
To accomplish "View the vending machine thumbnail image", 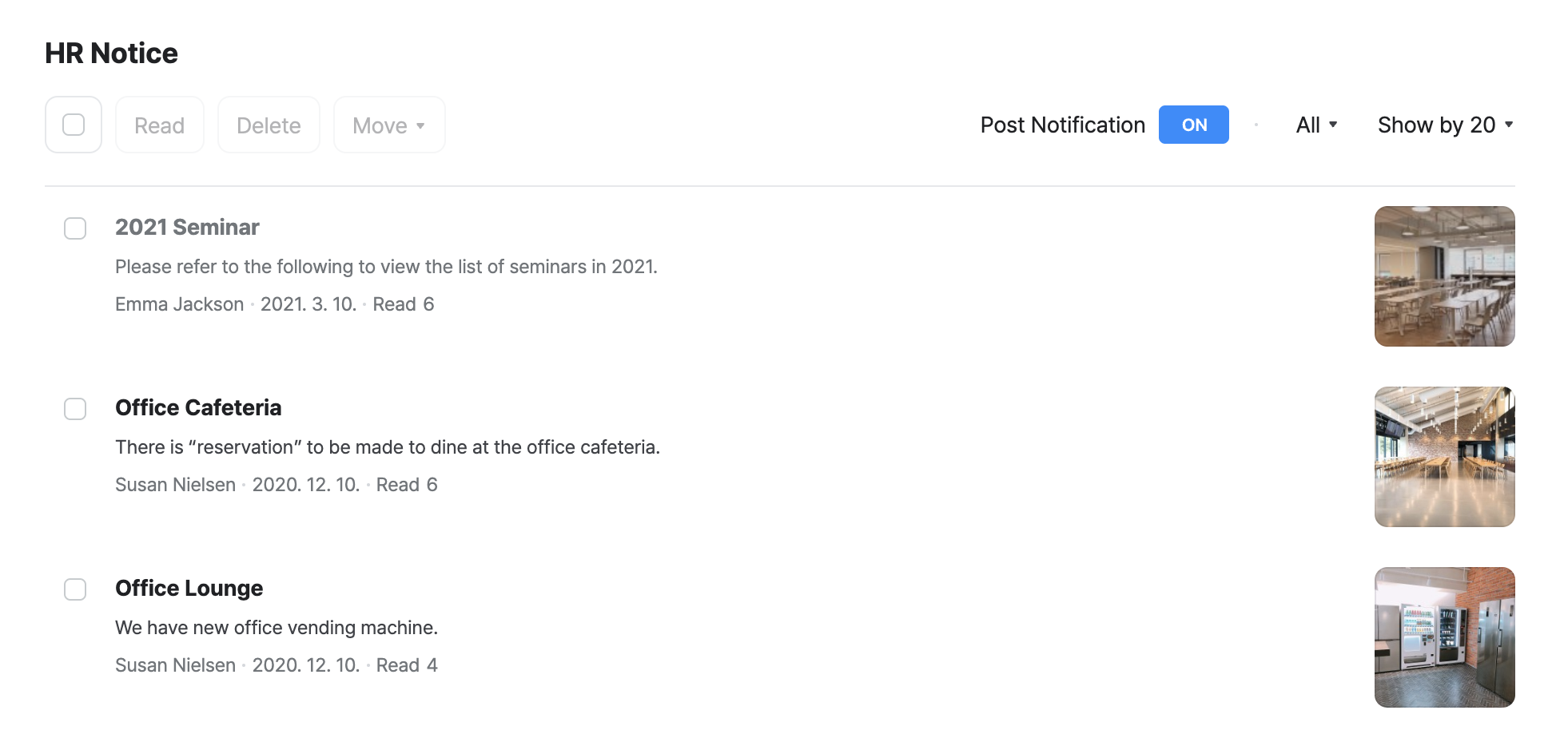I will pyautogui.click(x=1444, y=637).
